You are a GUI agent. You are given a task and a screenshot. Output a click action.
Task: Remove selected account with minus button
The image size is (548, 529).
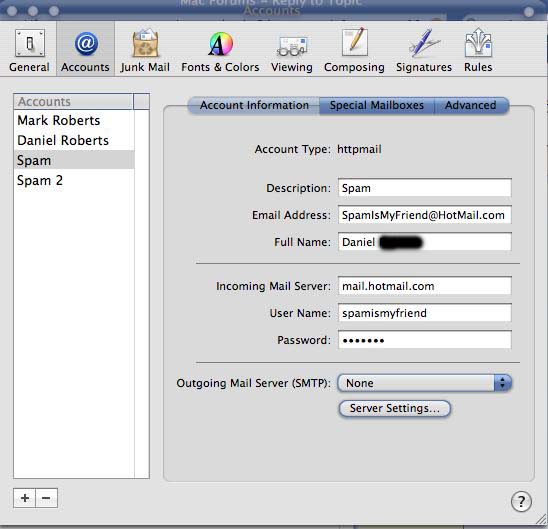[x=46, y=498]
